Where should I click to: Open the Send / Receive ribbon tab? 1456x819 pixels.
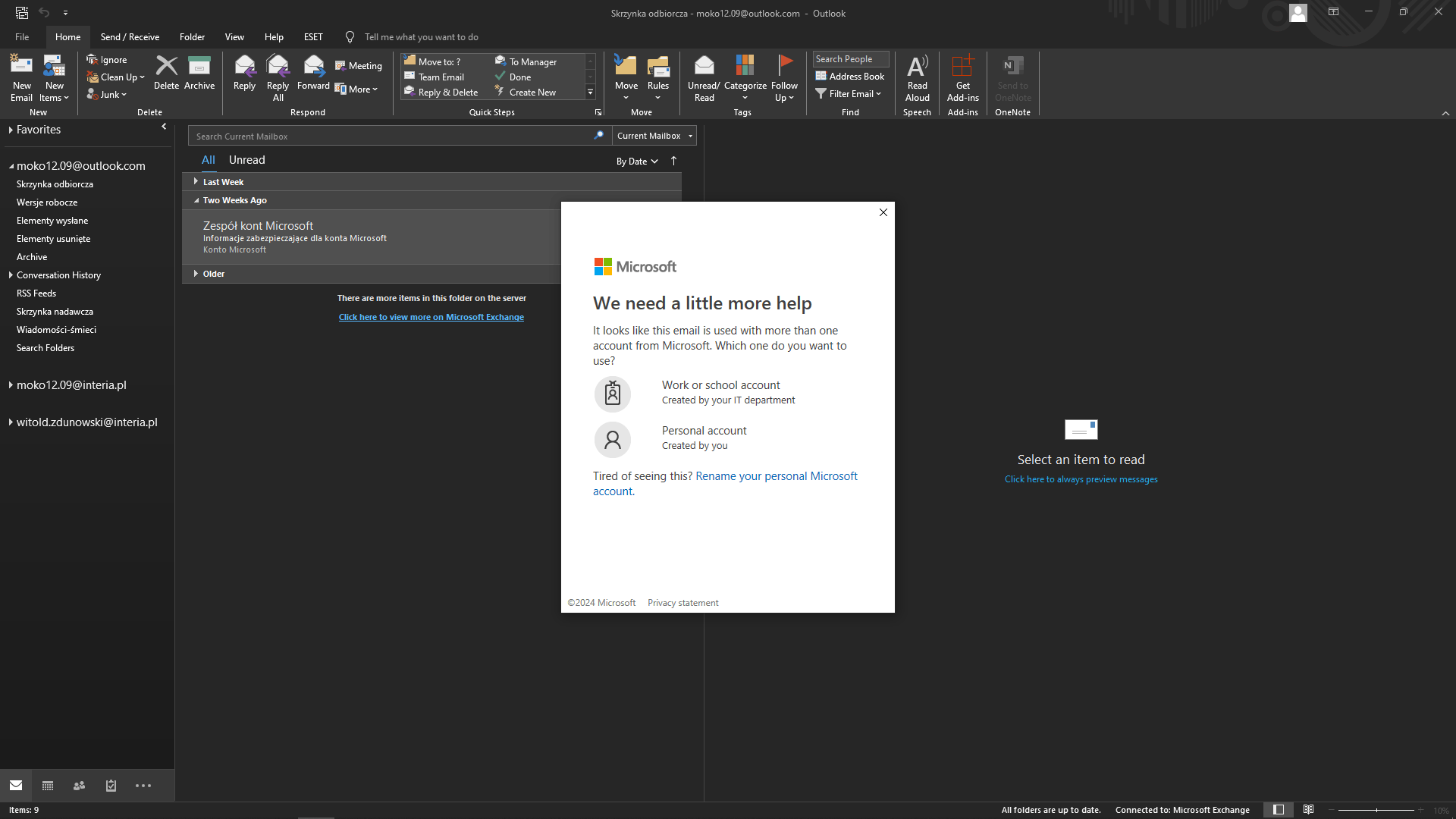(130, 36)
